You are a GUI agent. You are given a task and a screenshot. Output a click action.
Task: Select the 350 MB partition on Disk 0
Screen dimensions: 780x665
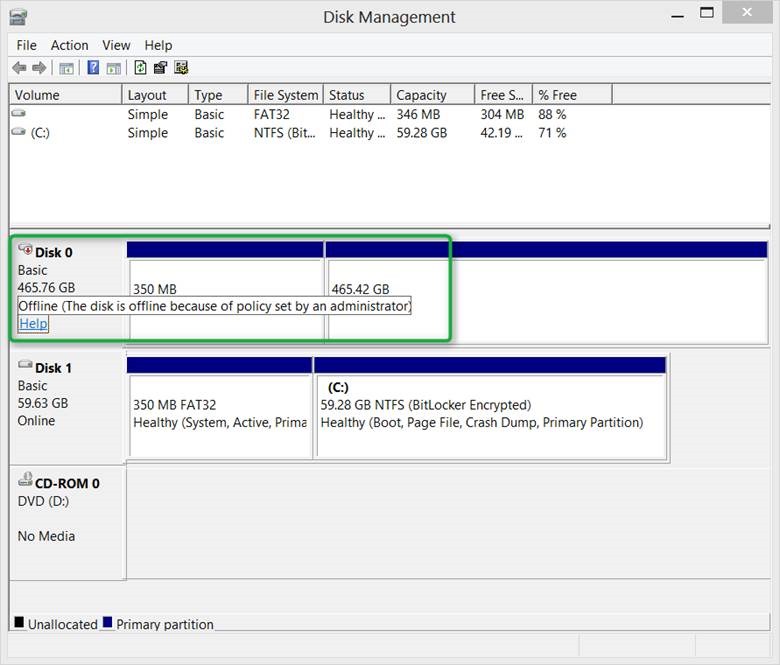pyautogui.click(x=226, y=292)
